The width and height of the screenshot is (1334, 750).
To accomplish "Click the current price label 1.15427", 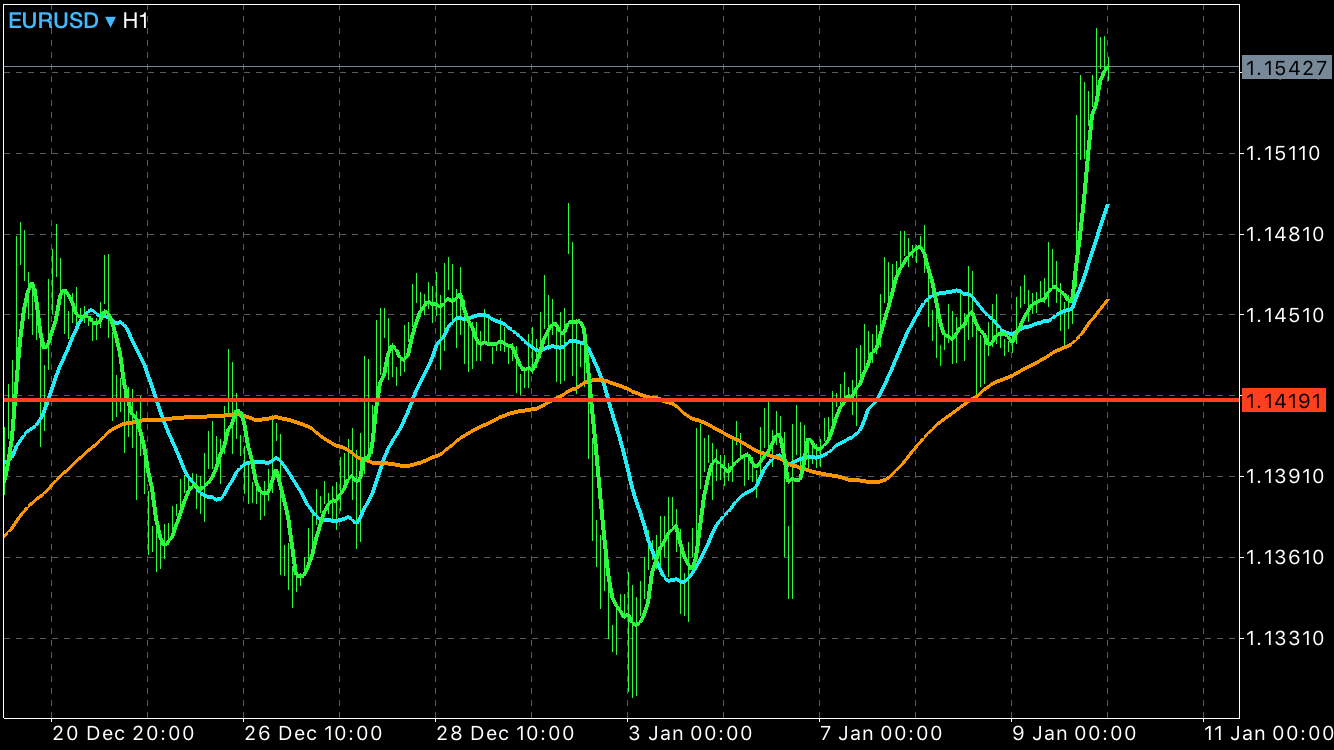I will tap(1286, 68).
